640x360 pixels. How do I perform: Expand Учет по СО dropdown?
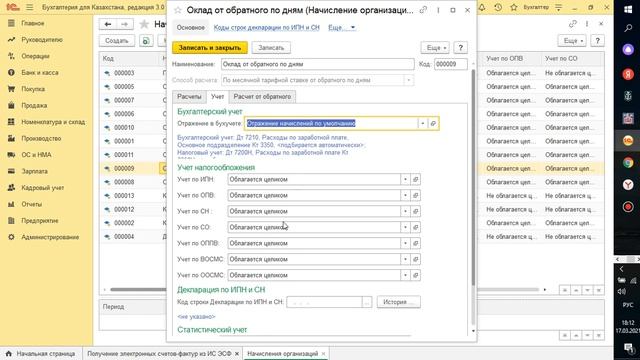click(405, 227)
